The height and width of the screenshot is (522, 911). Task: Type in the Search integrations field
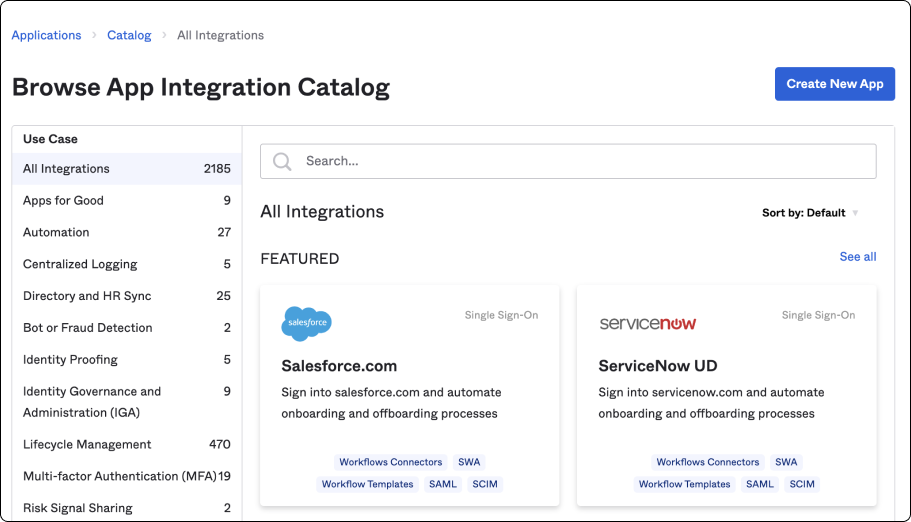point(580,161)
